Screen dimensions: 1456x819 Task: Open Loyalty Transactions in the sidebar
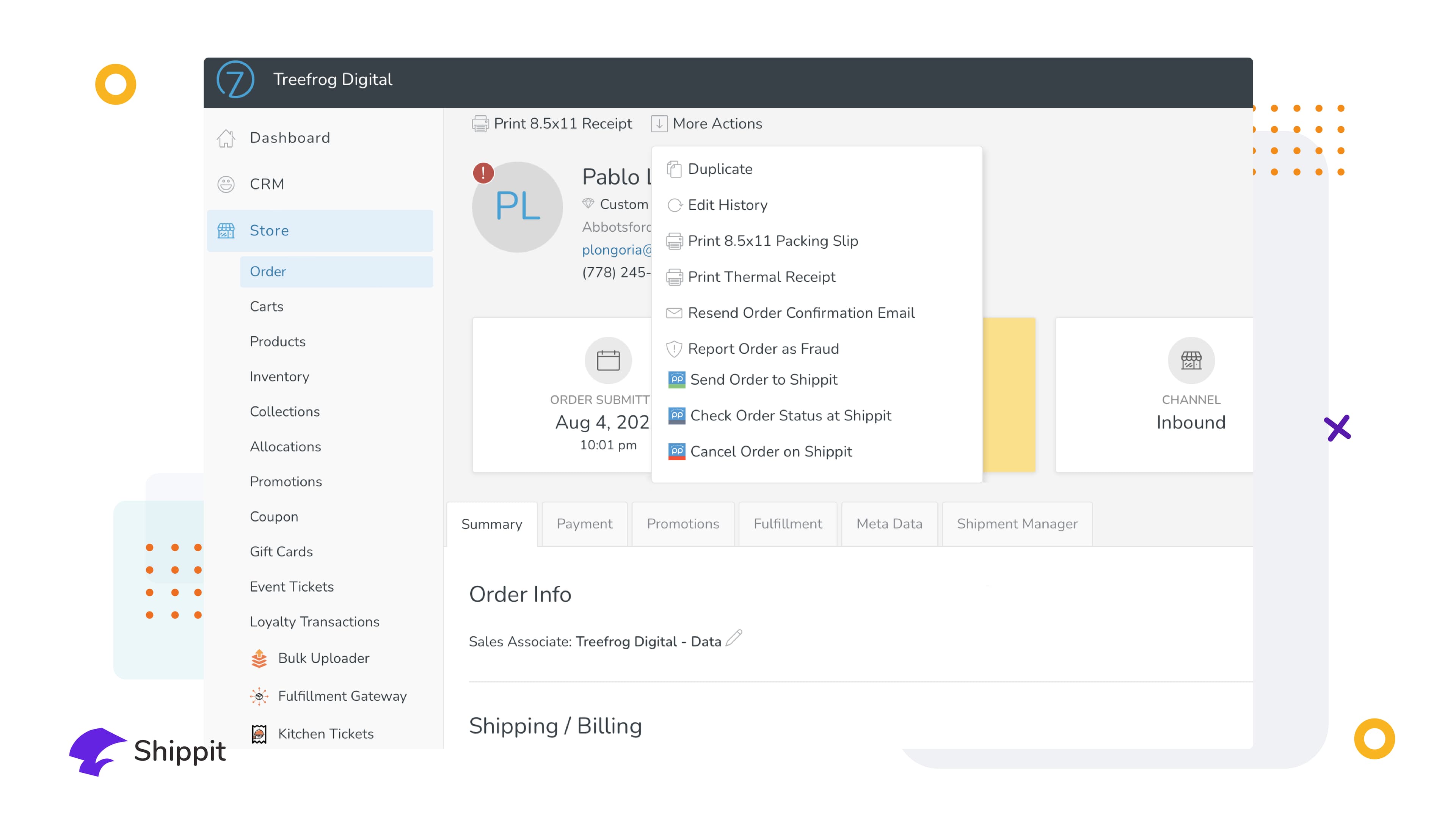coord(314,622)
